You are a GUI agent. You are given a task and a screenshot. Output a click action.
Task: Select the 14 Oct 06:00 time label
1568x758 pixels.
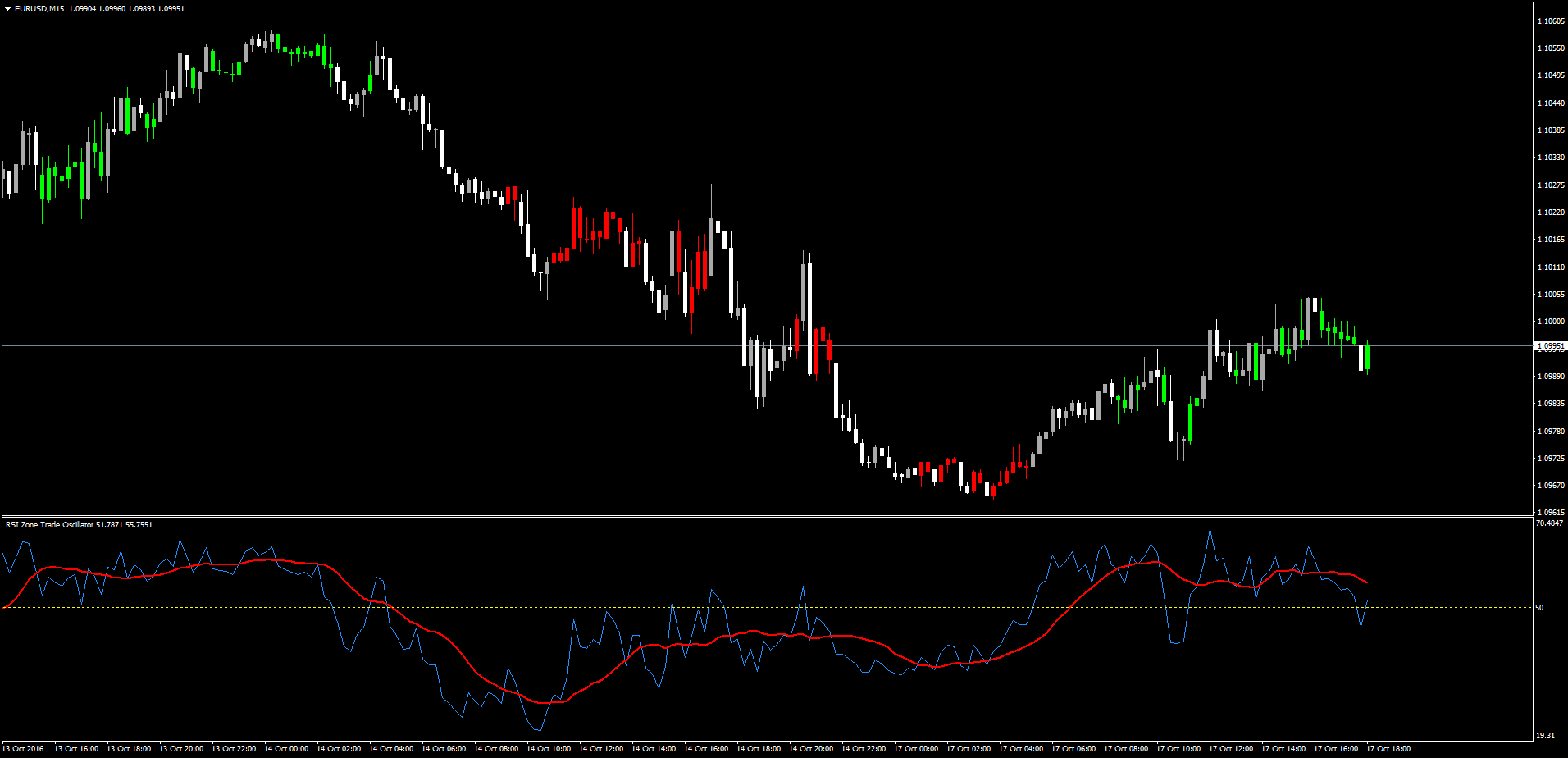pos(444,748)
